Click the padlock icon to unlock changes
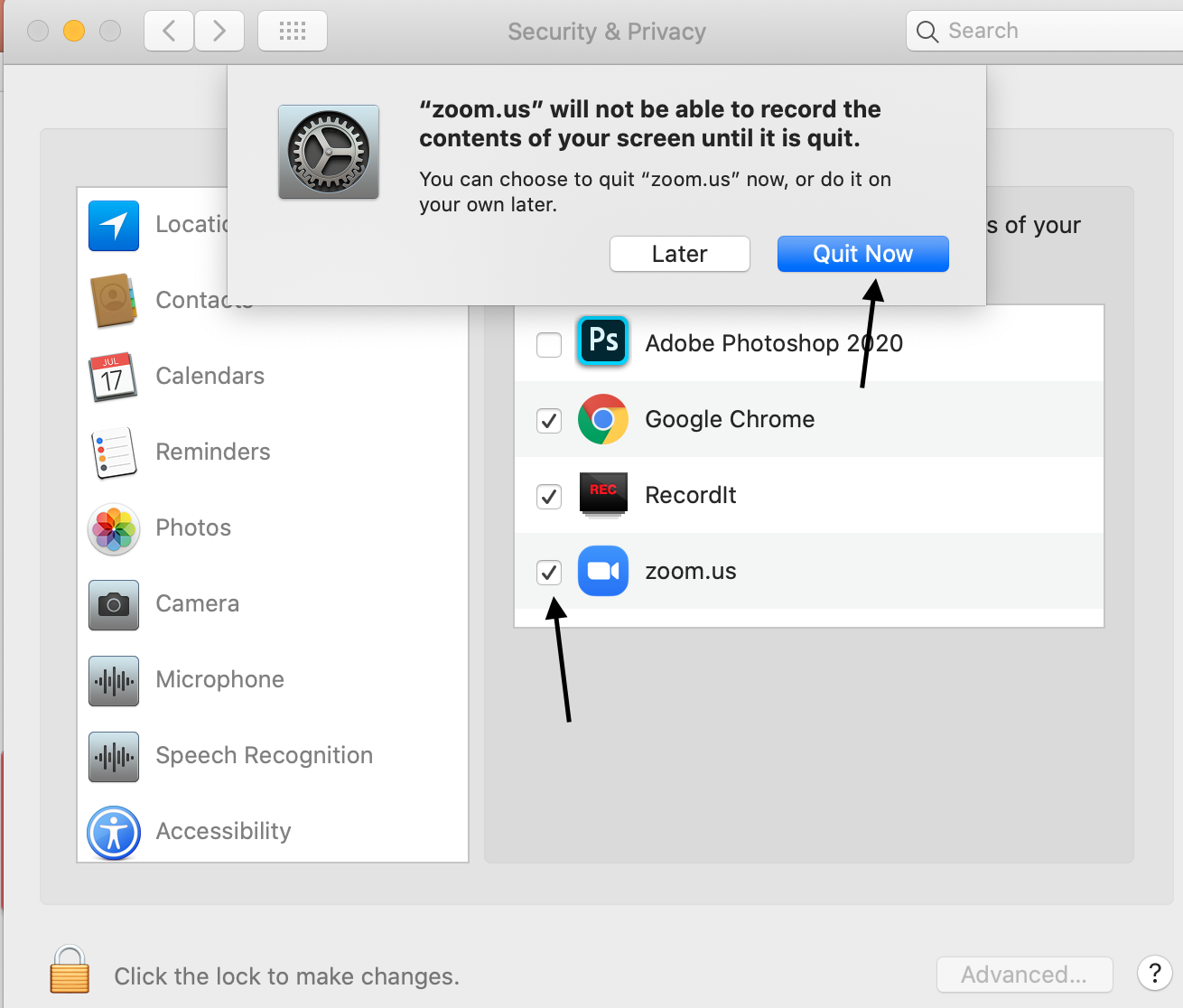 tap(70, 969)
